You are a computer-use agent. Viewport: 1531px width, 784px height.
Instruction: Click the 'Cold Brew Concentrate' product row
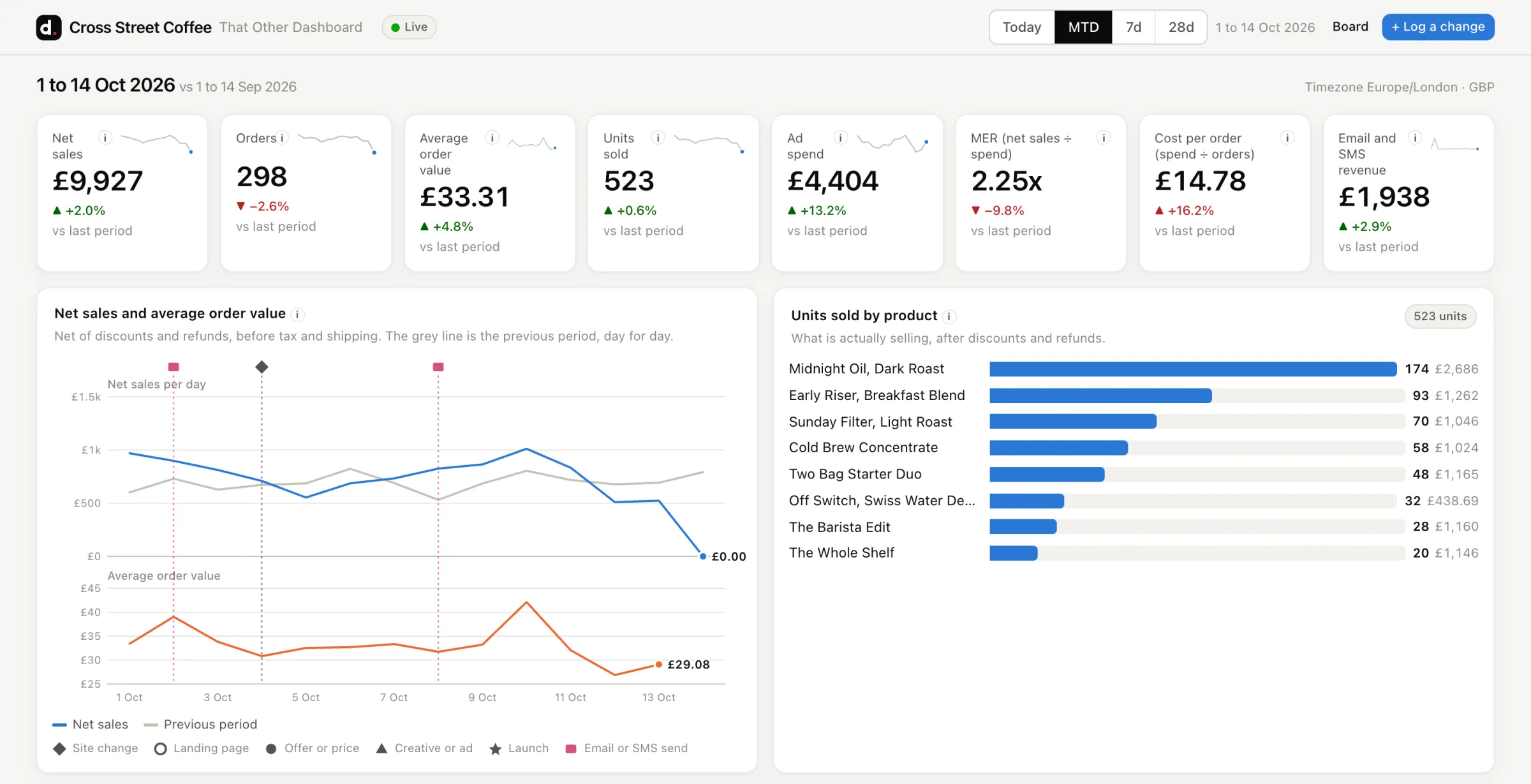(1133, 448)
